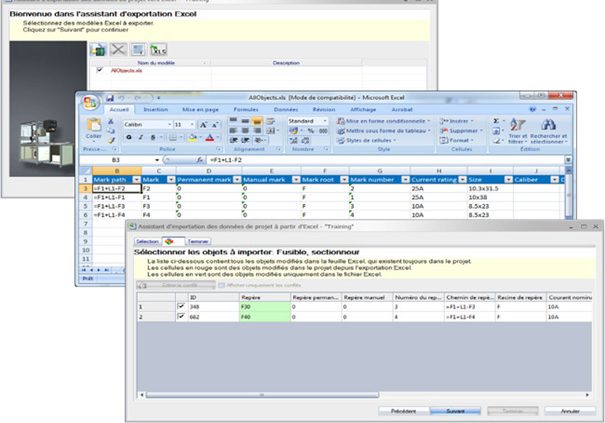Select cell 10.3x31.5 in Size column
This screenshot has height=423, width=605.
(x=490, y=189)
